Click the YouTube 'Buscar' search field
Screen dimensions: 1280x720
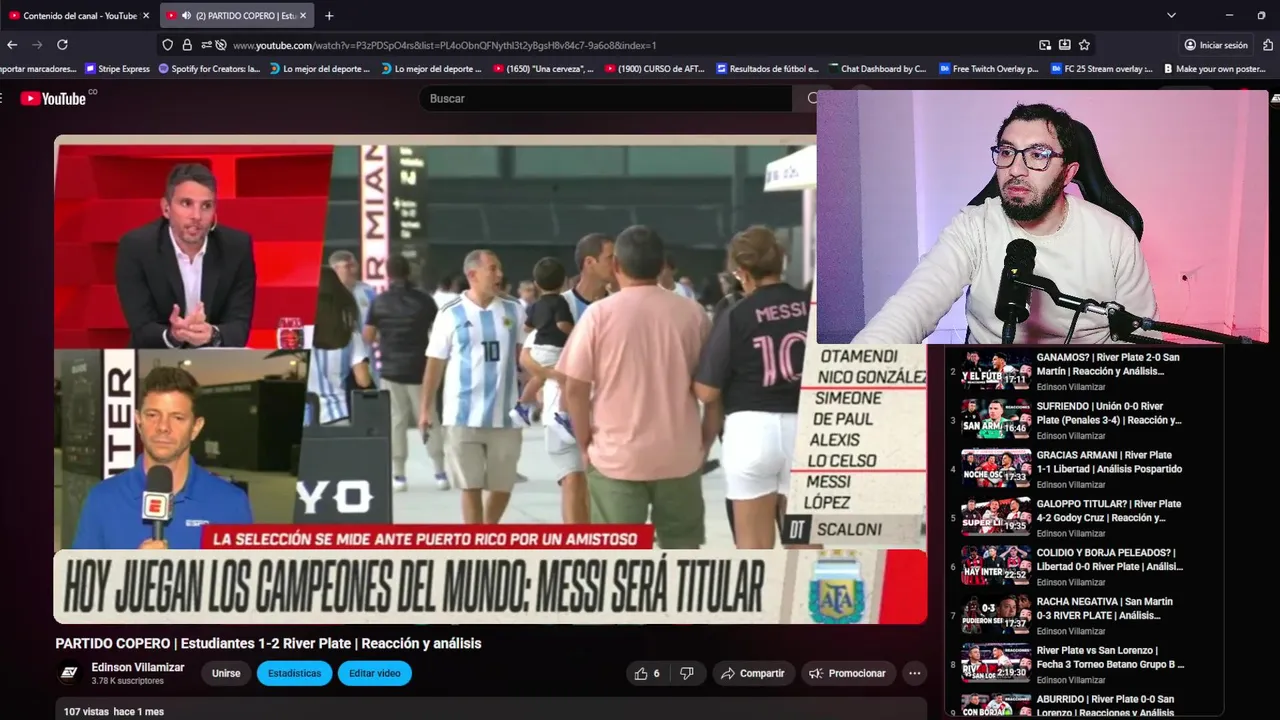pos(605,98)
